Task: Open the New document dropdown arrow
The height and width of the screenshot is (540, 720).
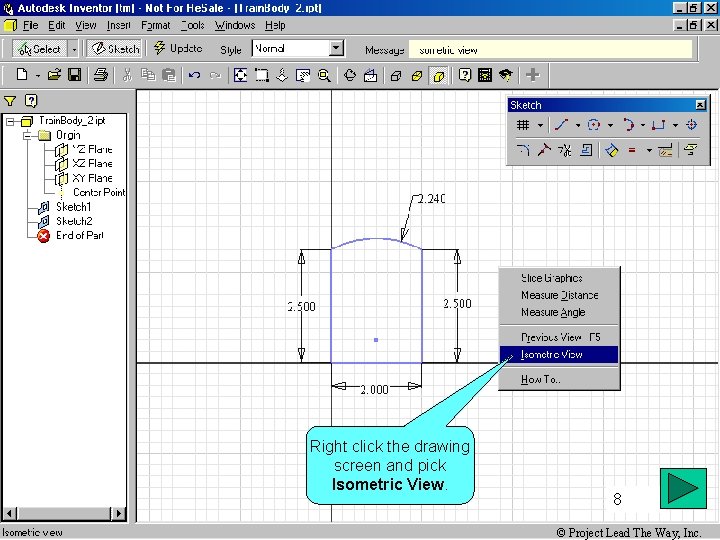Action: [38, 75]
